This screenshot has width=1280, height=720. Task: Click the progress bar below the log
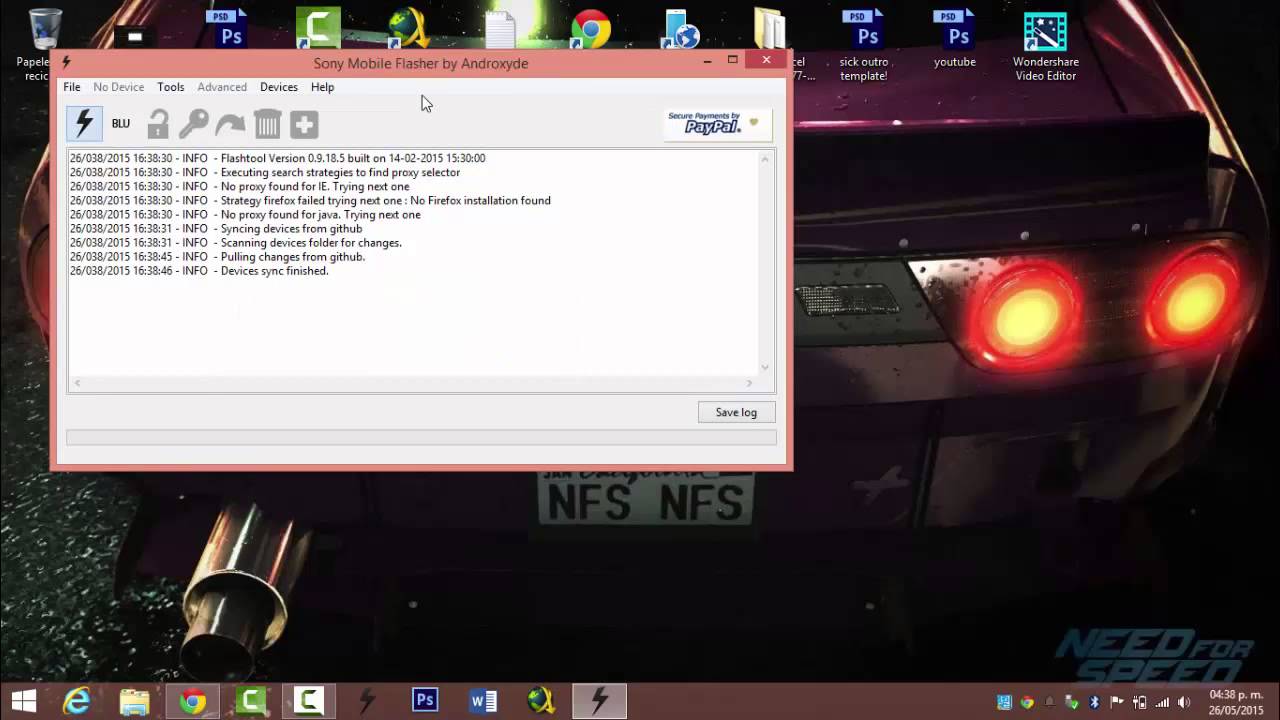[421, 437]
